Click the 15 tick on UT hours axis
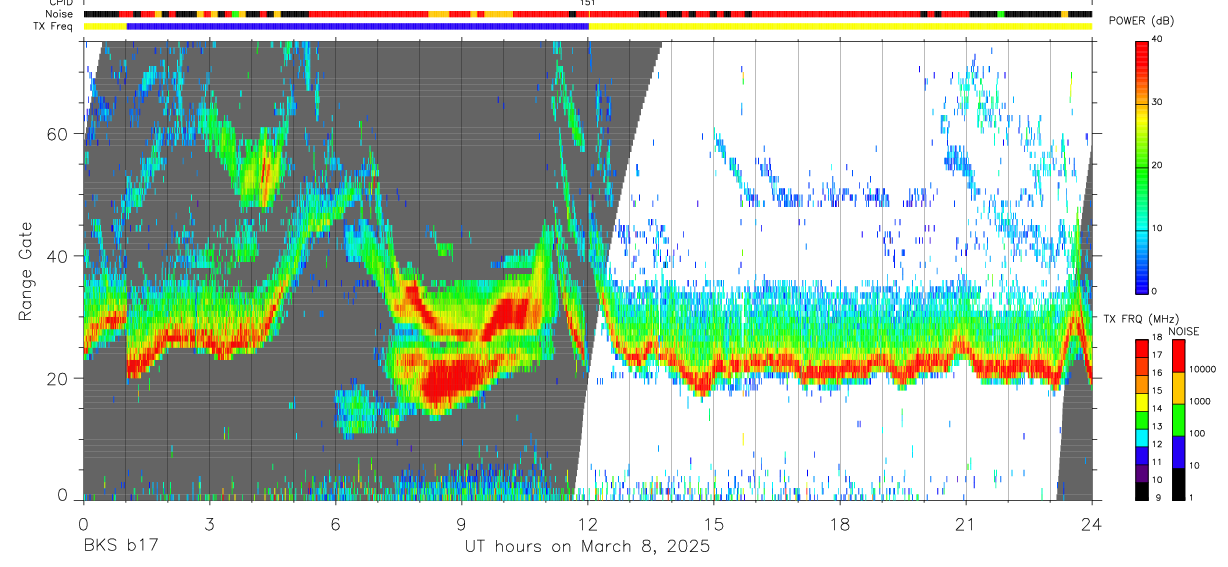The width and height of the screenshot is (1228, 567). click(x=713, y=524)
